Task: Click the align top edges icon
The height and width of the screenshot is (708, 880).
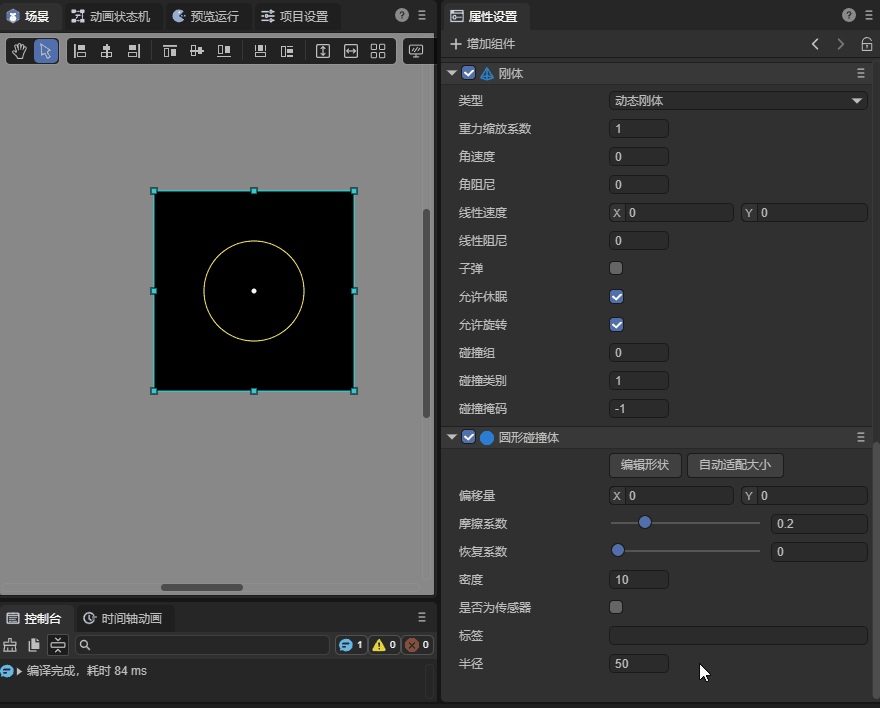Action: (170, 51)
